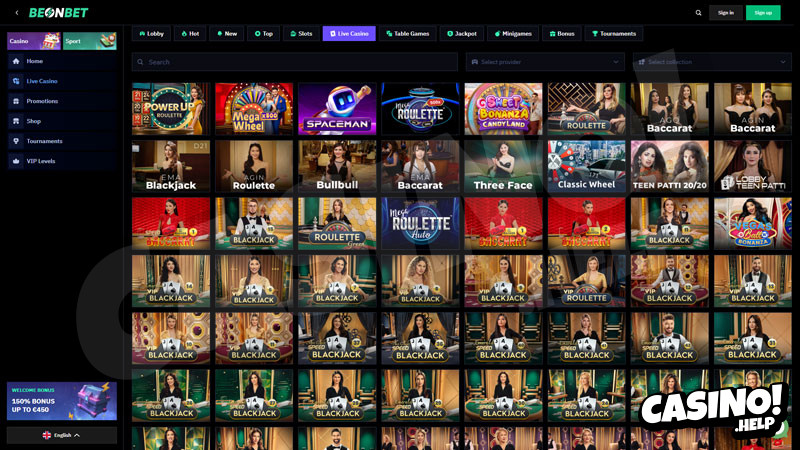This screenshot has height=450, width=800.
Task: Open the Three Face game
Action: 504,166
